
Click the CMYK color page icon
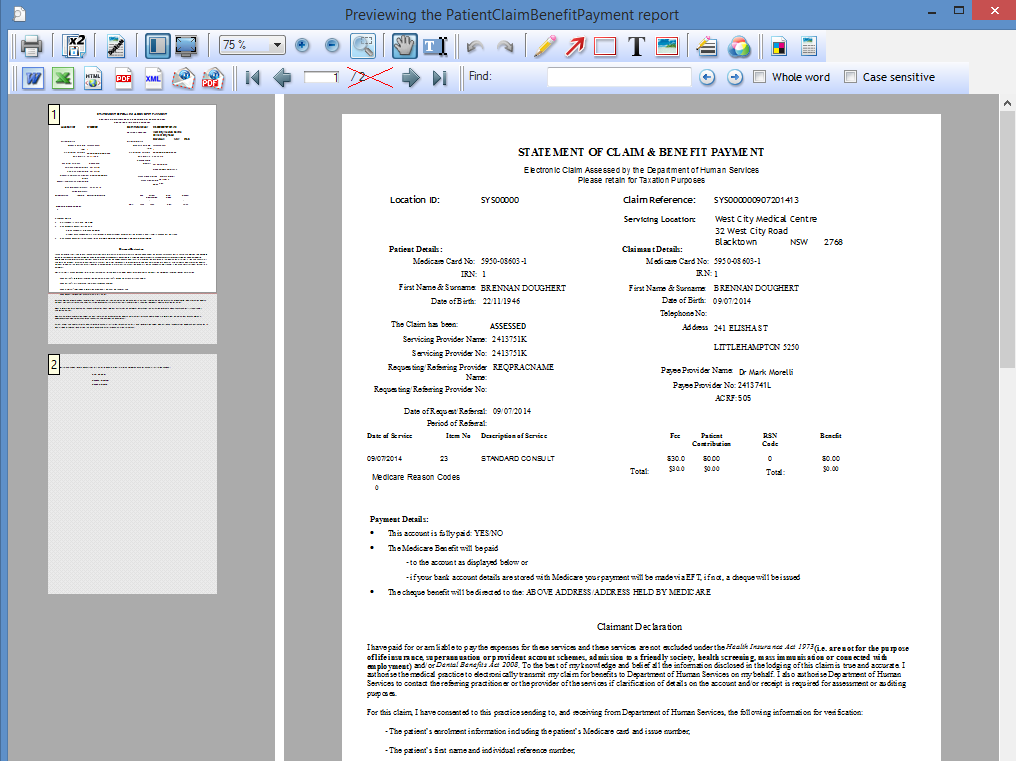pos(779,47)
